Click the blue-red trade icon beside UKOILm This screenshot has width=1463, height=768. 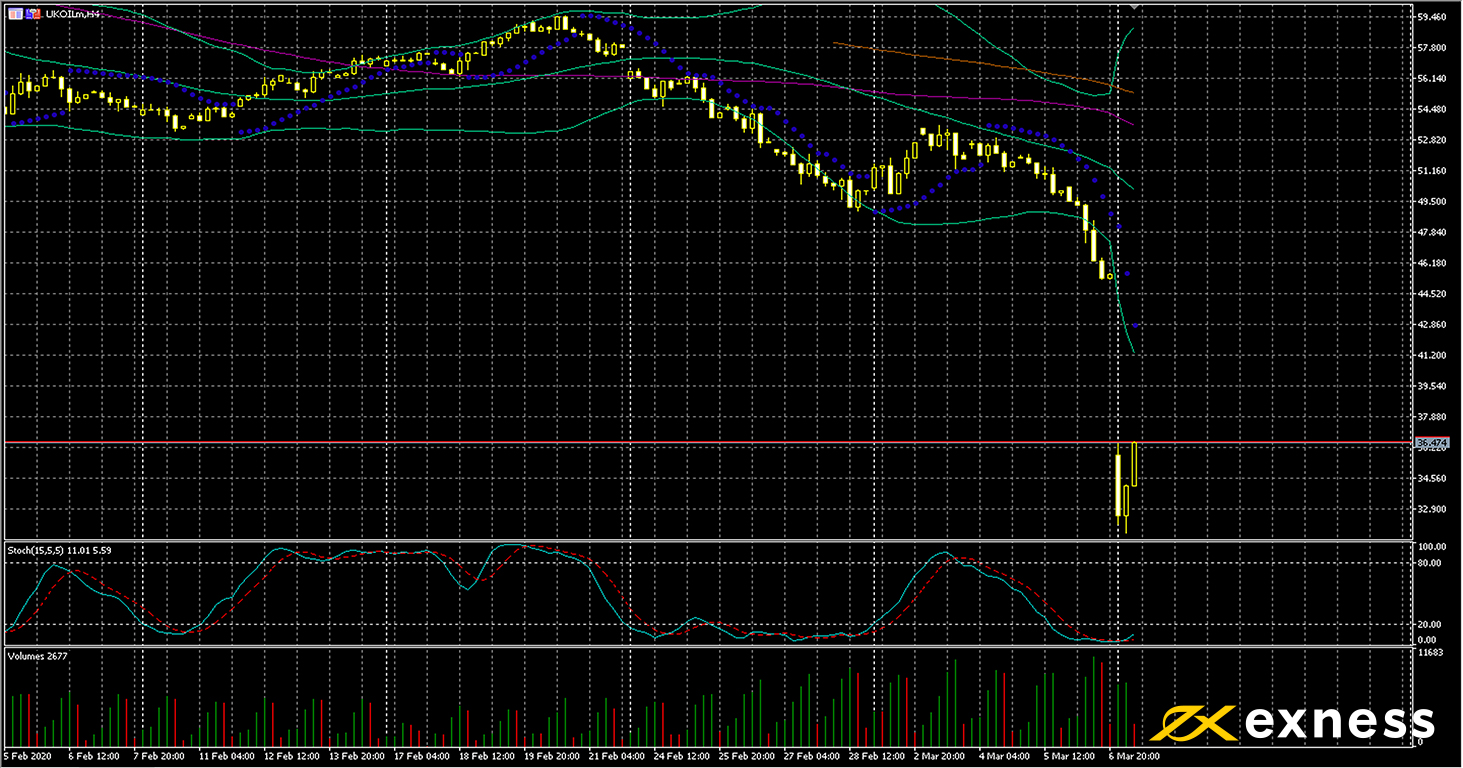pyautogui.click(x=33, y=14)
